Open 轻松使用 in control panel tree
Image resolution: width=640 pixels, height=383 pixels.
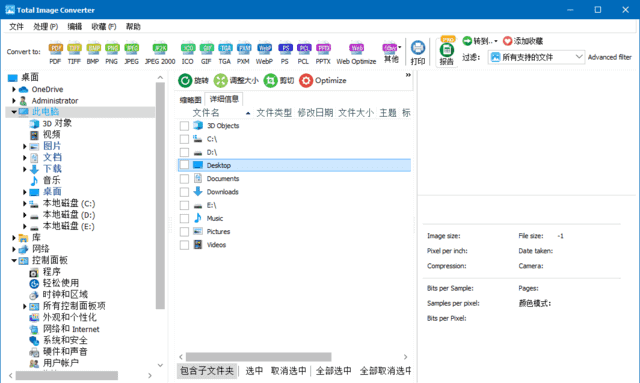click(x=60, y=283)
